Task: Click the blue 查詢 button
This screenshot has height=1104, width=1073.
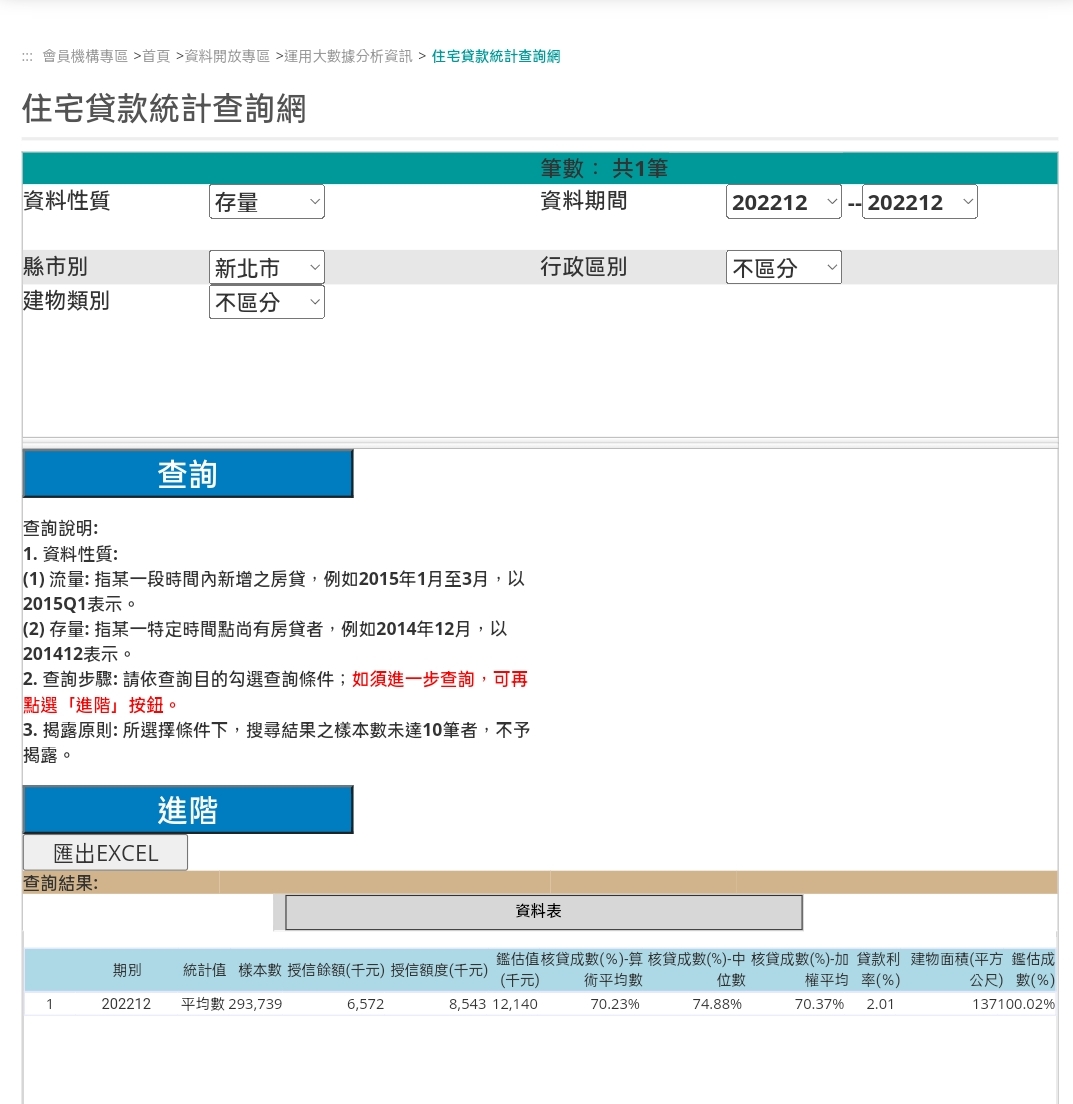Action: point(188,474)
